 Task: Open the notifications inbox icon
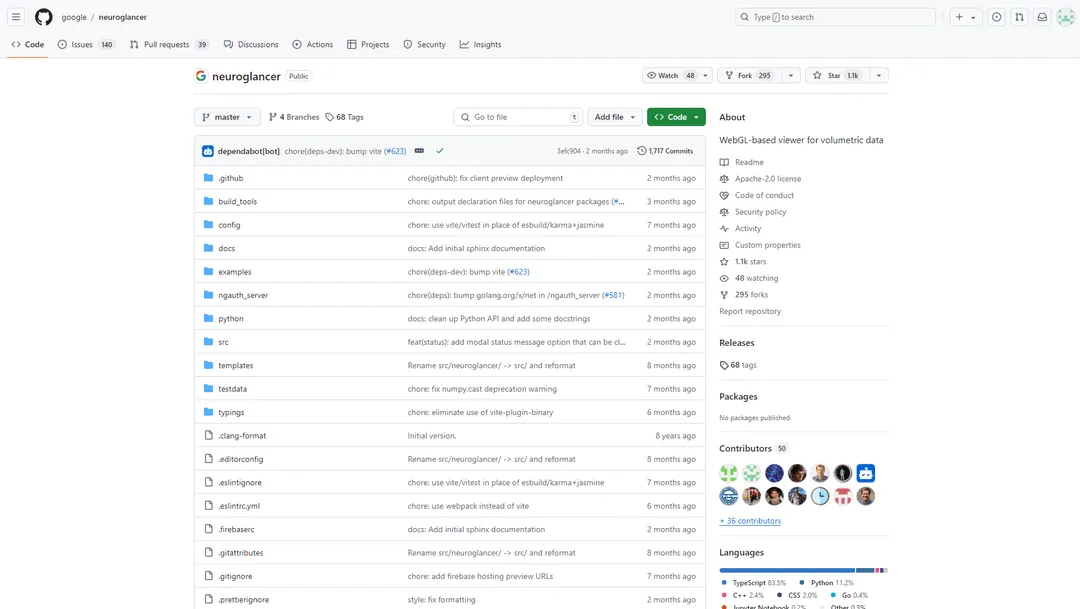click(1043, 17)
